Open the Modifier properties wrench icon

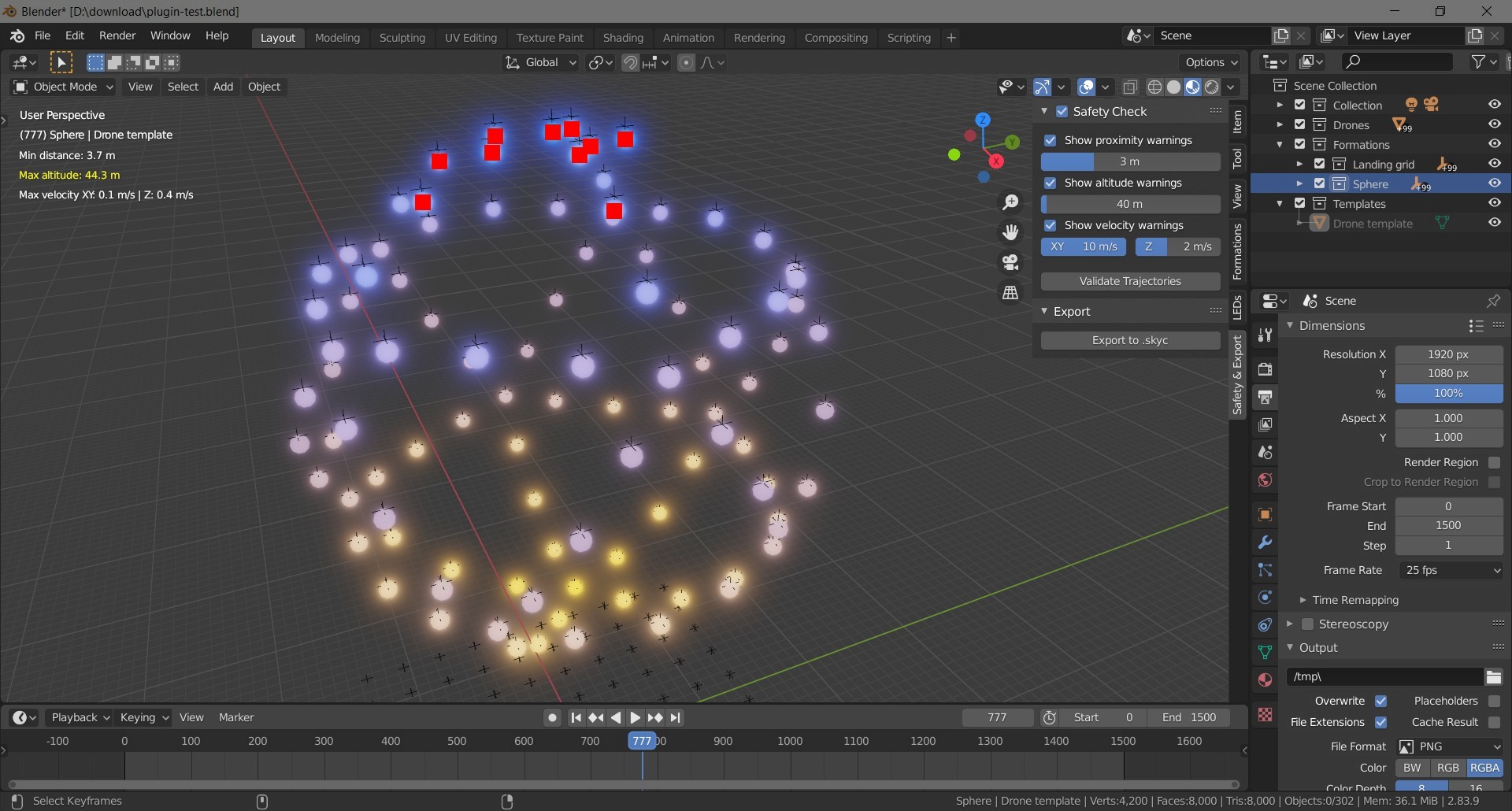point(1266,542)
